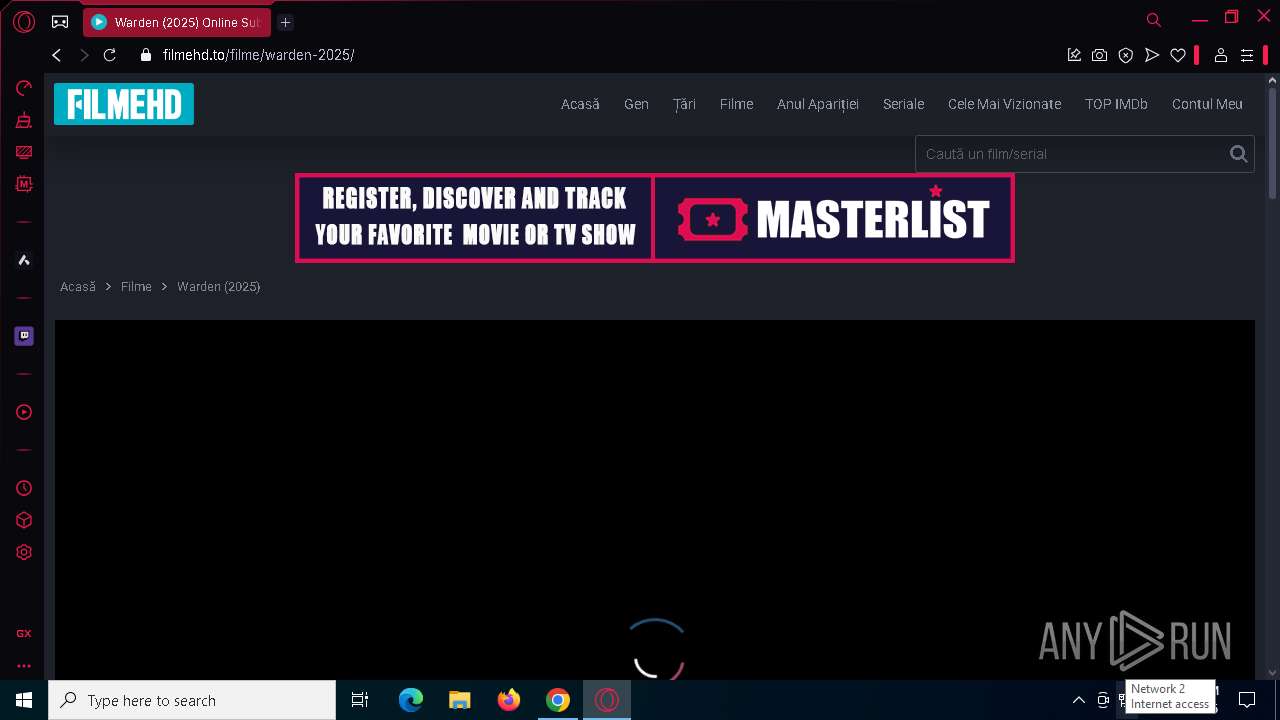1280x720 pixels.
Task: Open the M chip icon in sidebar
Action: click(24, 184)
